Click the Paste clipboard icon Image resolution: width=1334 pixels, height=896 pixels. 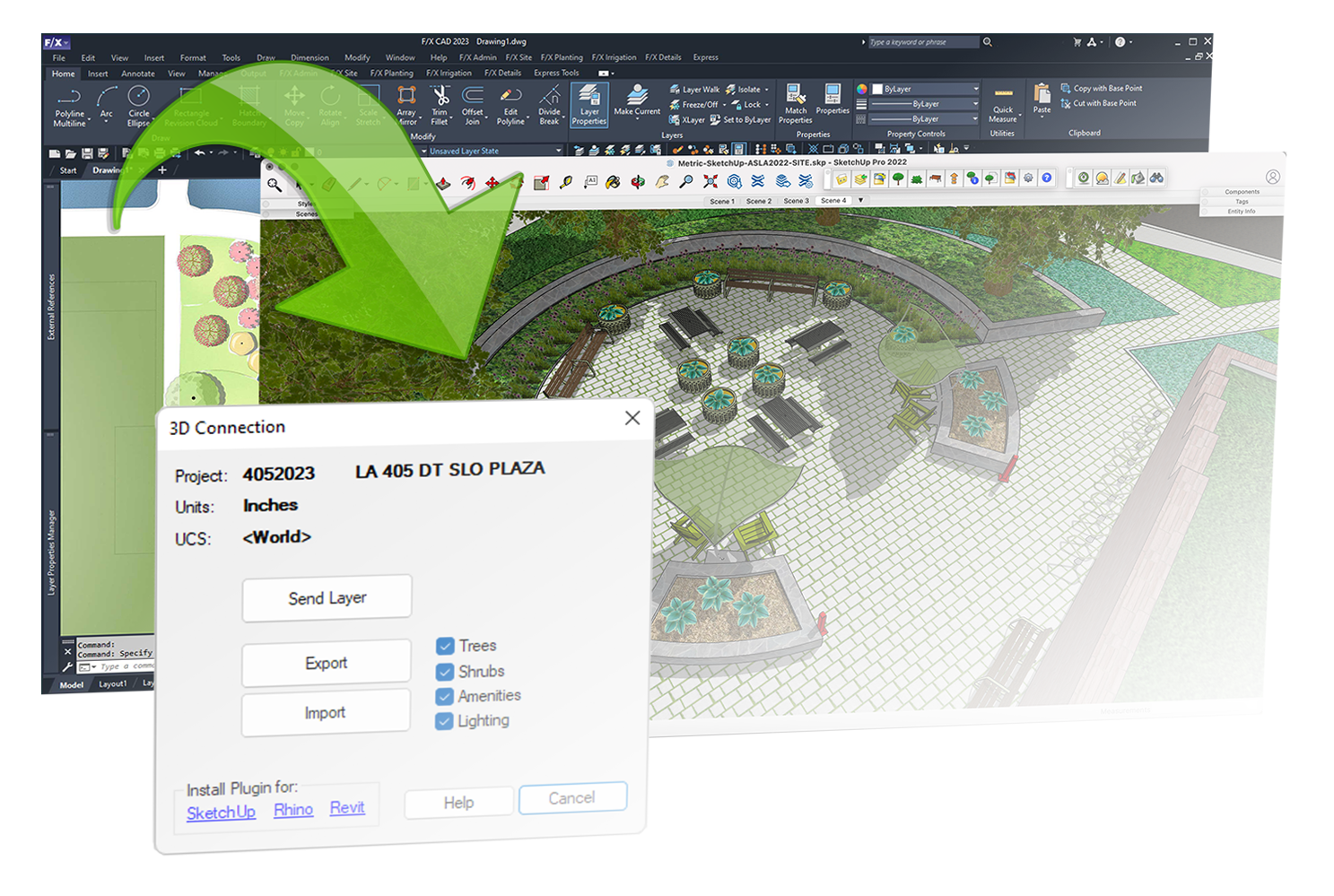(x=1042, y=94)
